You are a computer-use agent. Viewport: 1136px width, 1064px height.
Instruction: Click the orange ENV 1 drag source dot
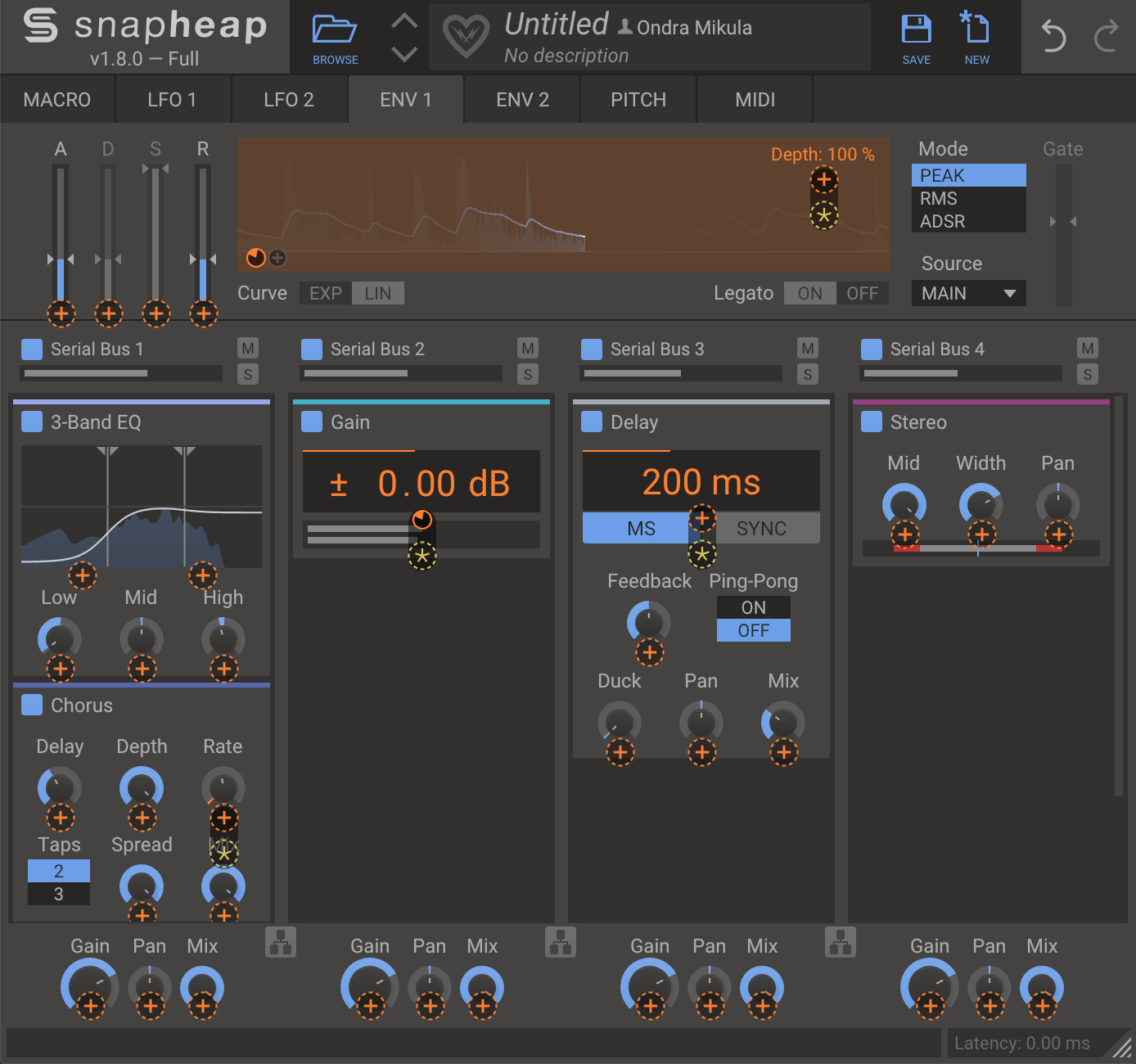(256, 258)
